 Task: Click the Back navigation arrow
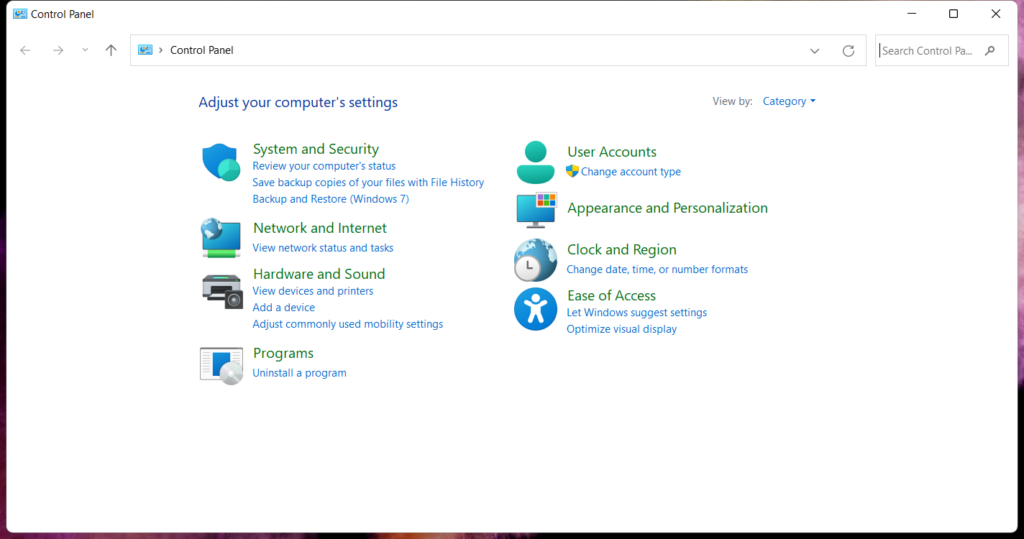click(x=25, y=50)
